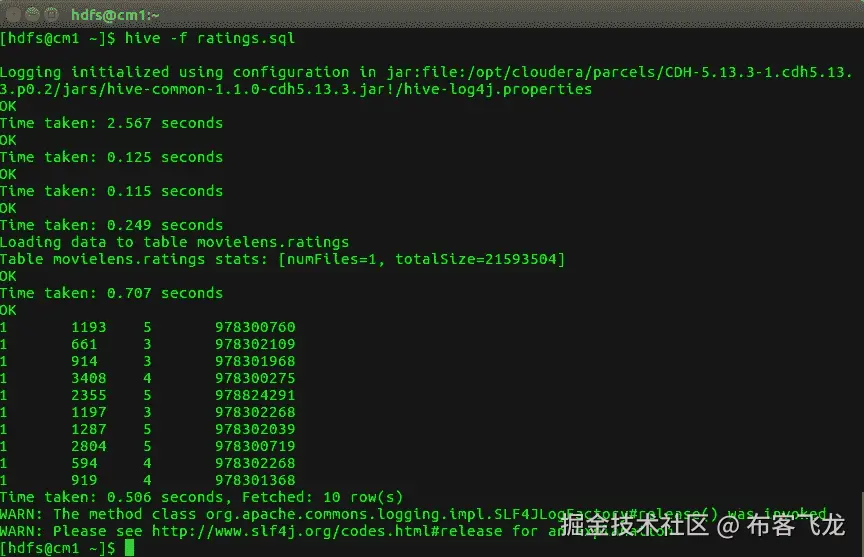
Task: Click the hdfs@cm1:~ window title
Action: coord(116,15)
